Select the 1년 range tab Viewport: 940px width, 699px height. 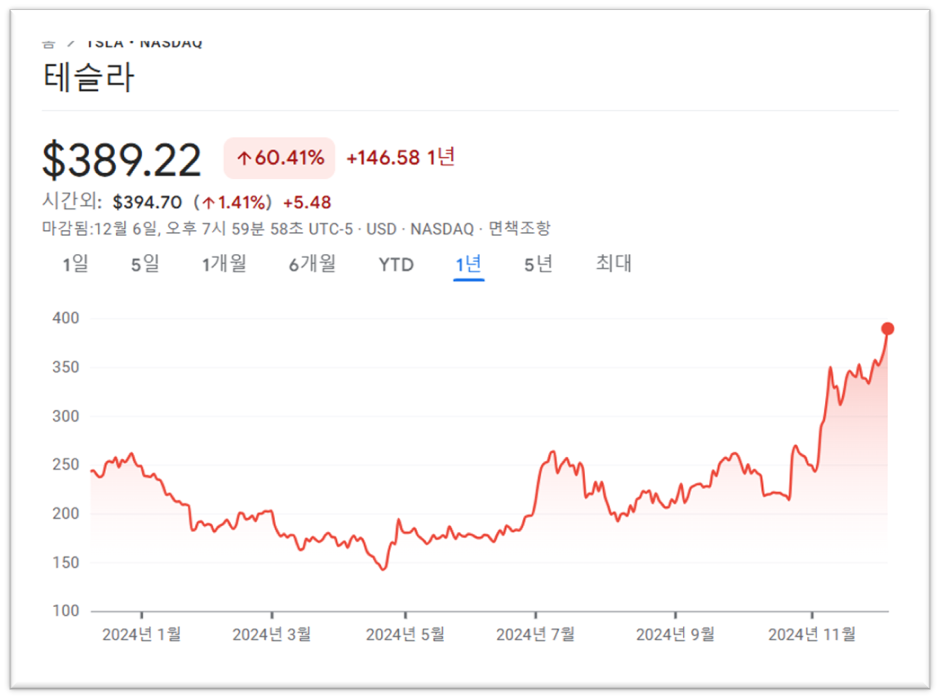(468, 263)
